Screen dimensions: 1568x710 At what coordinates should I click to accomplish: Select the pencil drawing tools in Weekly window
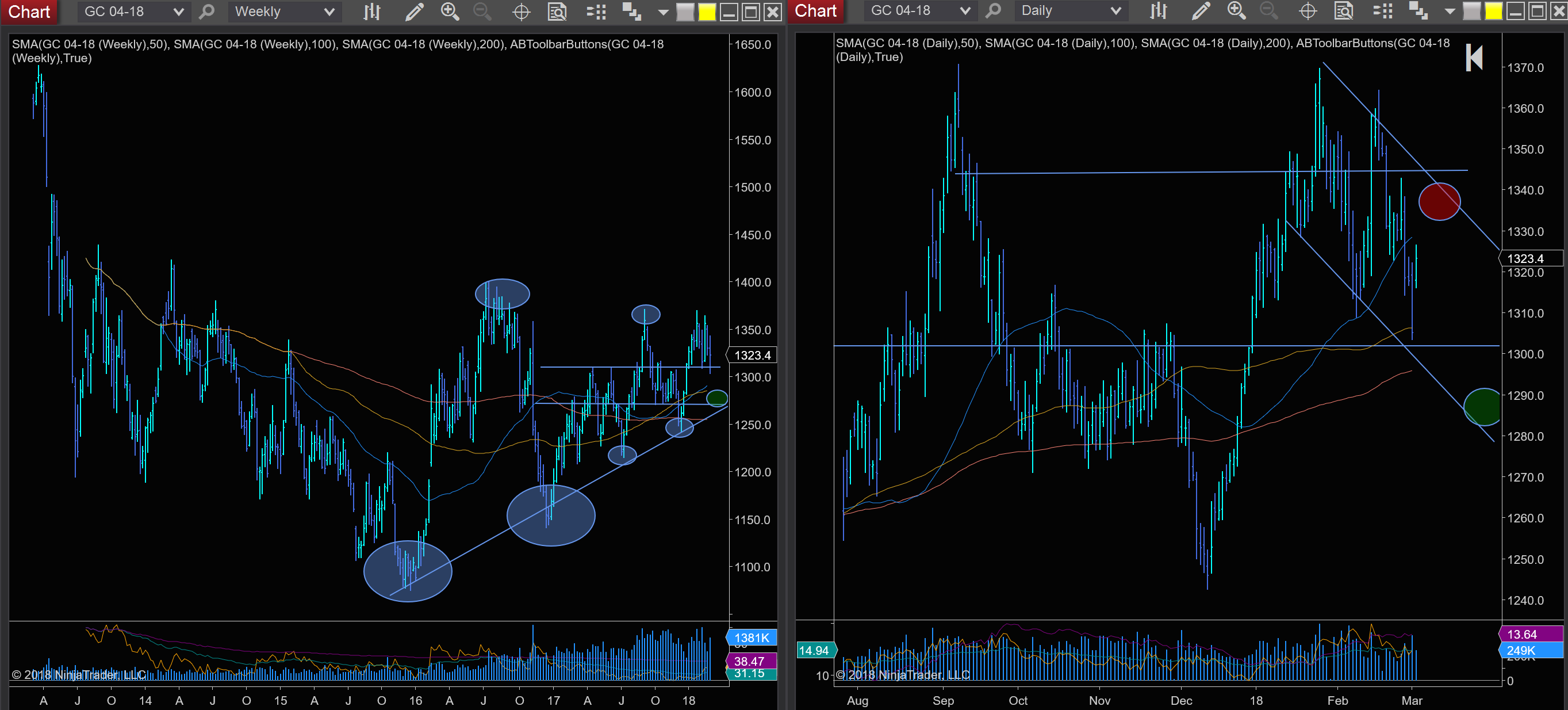pyautogui.click(x=414, y=12)
